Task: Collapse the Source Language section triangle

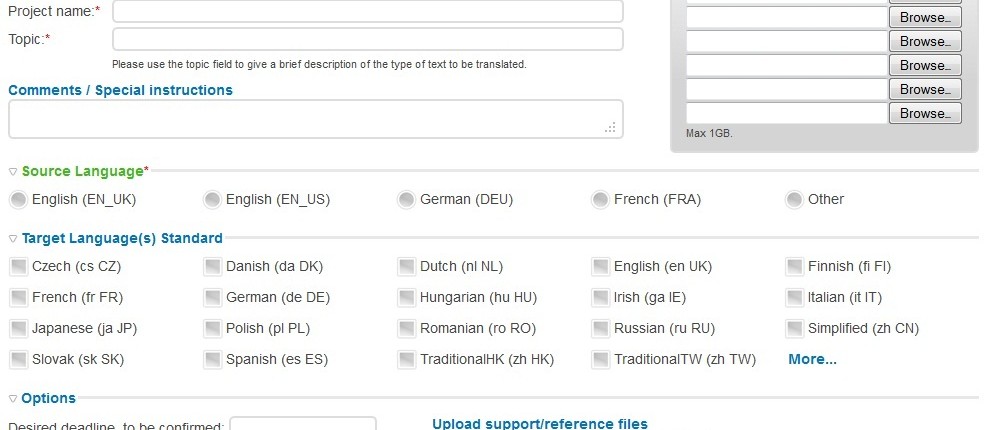Action: (13, 172)
